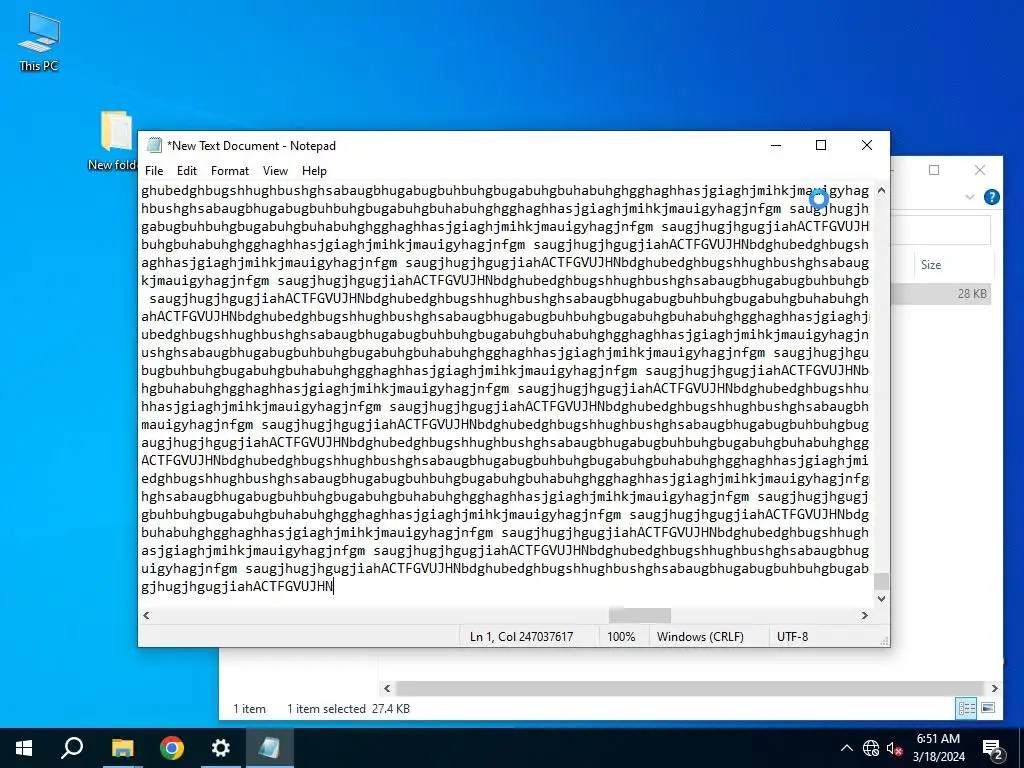Click Notepad vertical scrollbar down arrow

pyautogui.click(x=882, y=598)
